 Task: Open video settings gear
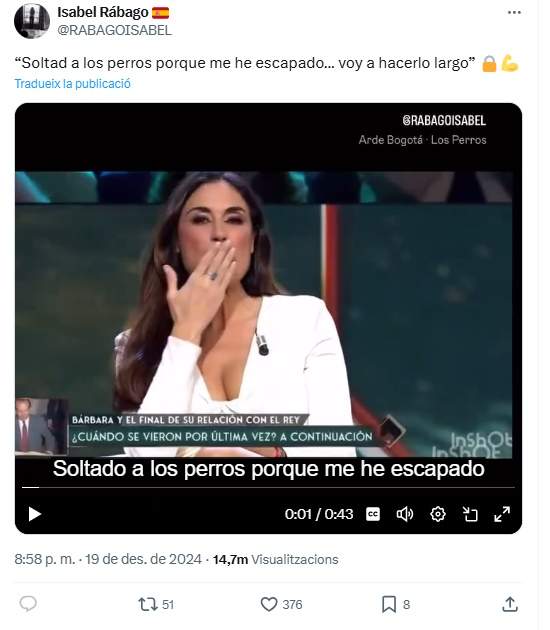pos(438,514)
